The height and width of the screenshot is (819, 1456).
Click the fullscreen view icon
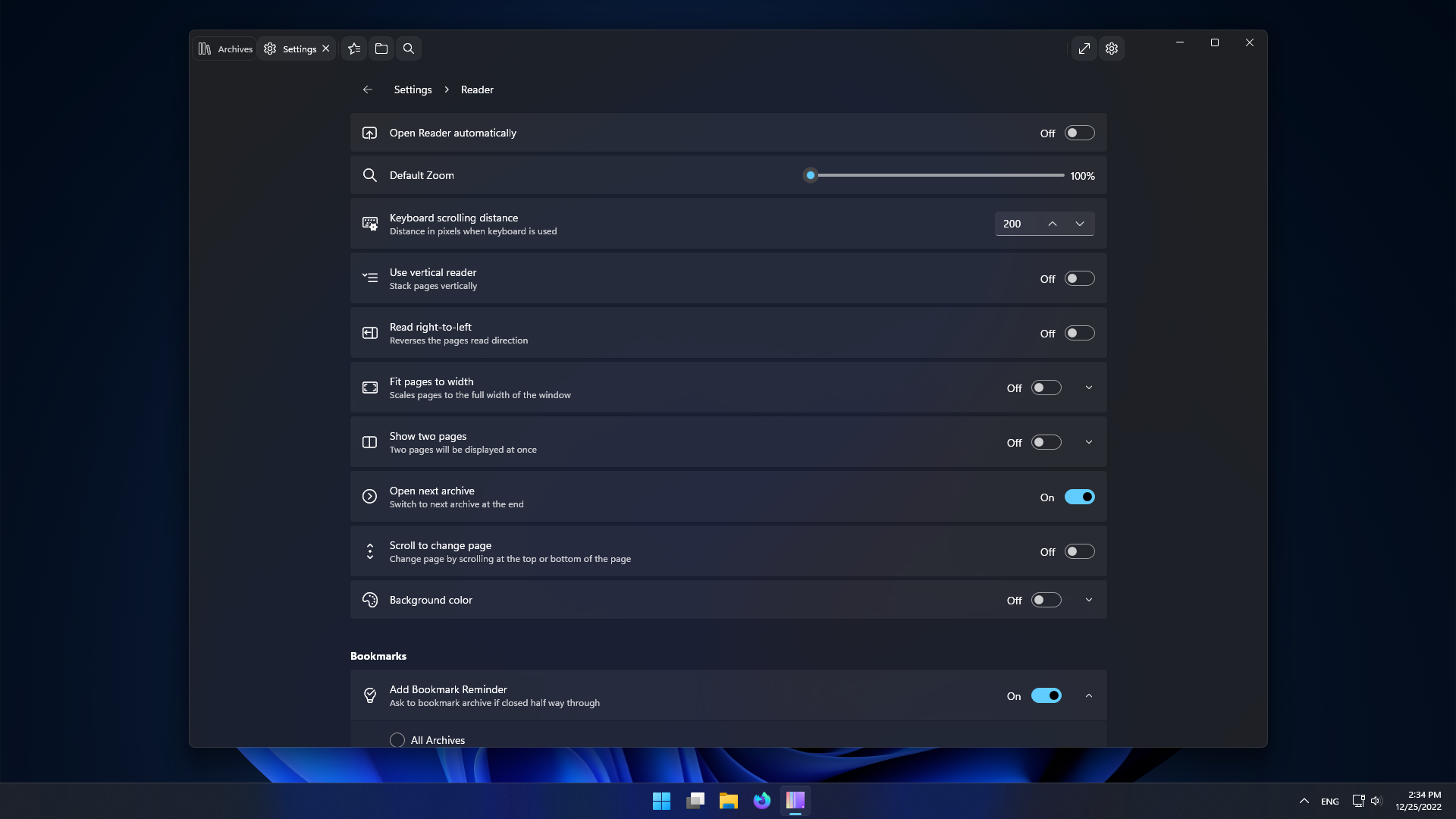click(x=1083, y=48)
